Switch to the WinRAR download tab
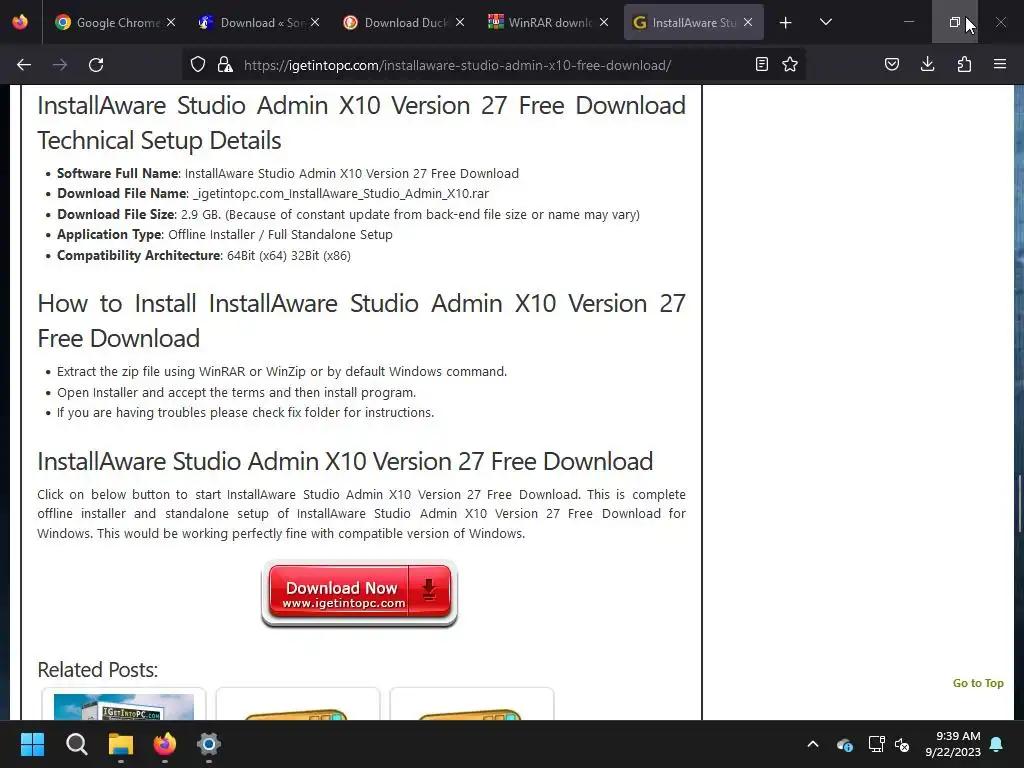Image resolution: width=1024 pixels, height=768 pixels. (549, 22)
